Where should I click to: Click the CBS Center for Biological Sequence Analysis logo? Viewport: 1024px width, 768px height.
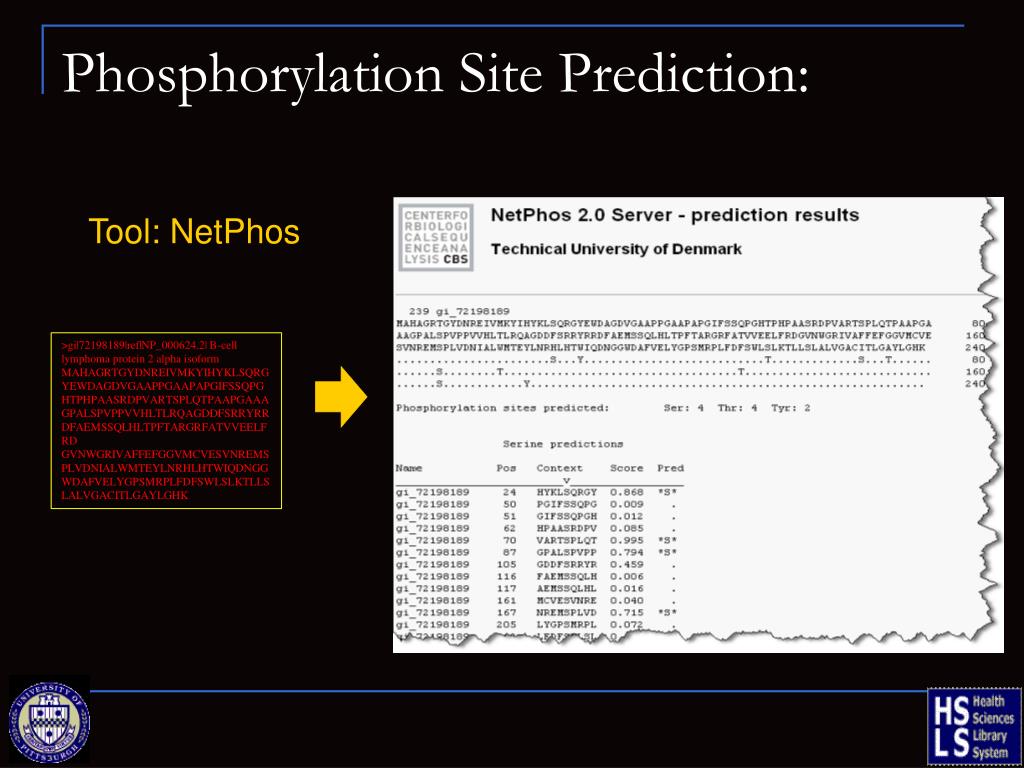pos(436,237)
